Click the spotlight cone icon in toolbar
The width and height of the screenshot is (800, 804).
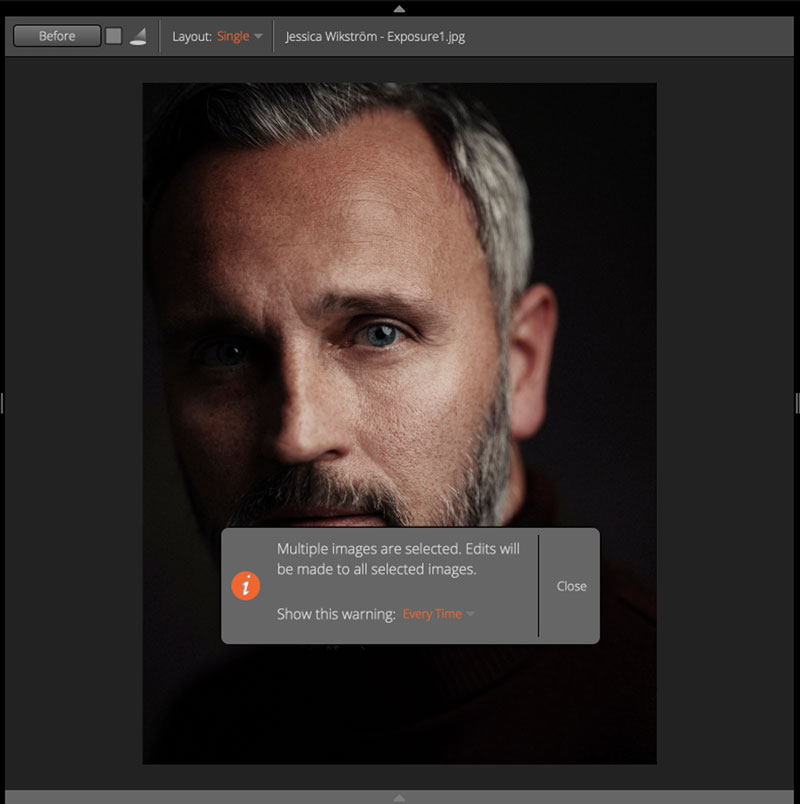click(138, 36)
